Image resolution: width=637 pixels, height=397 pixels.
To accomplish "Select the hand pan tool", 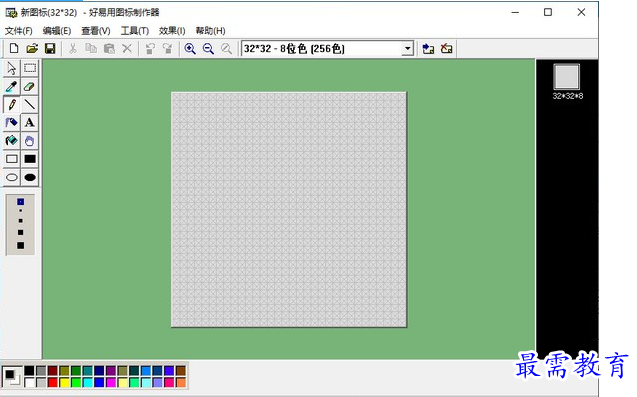I will [x=30, y=141].
